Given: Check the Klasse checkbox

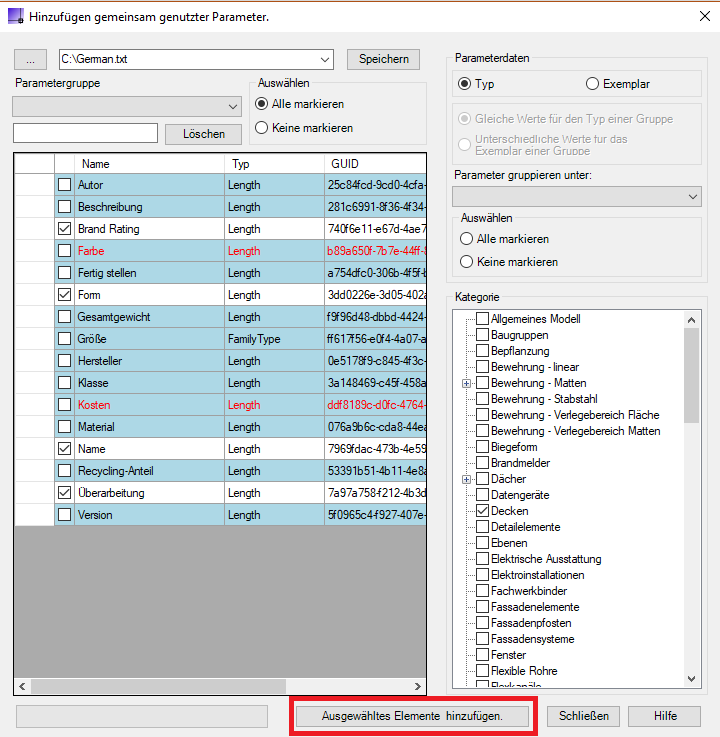Looking at the screenshot, I should coord(64,383).
